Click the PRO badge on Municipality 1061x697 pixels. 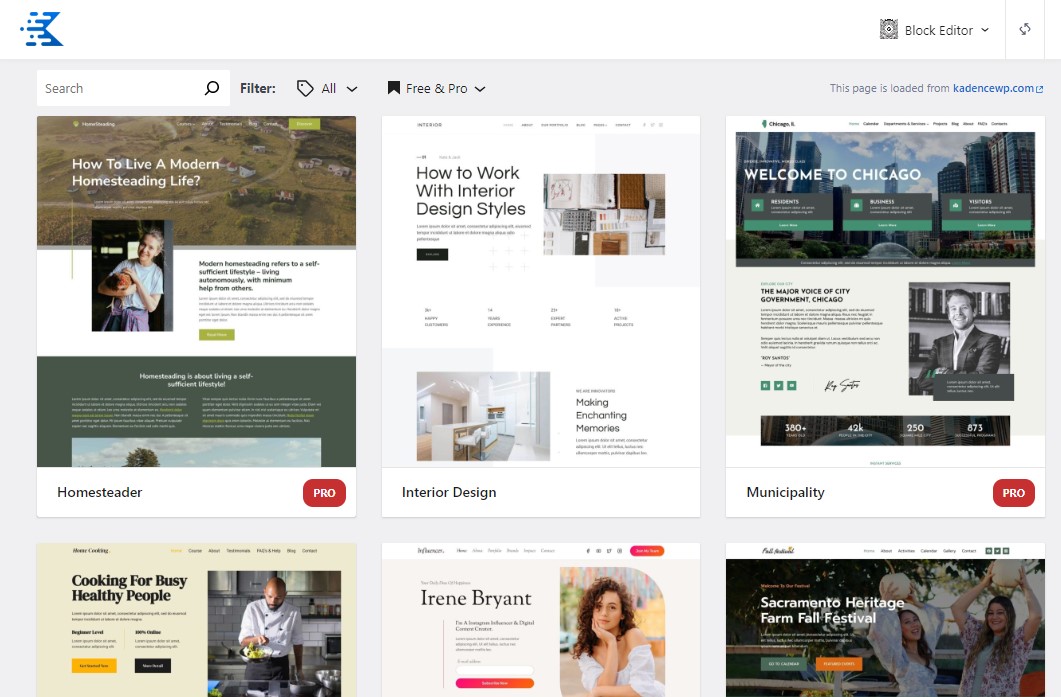[1014, 493]
